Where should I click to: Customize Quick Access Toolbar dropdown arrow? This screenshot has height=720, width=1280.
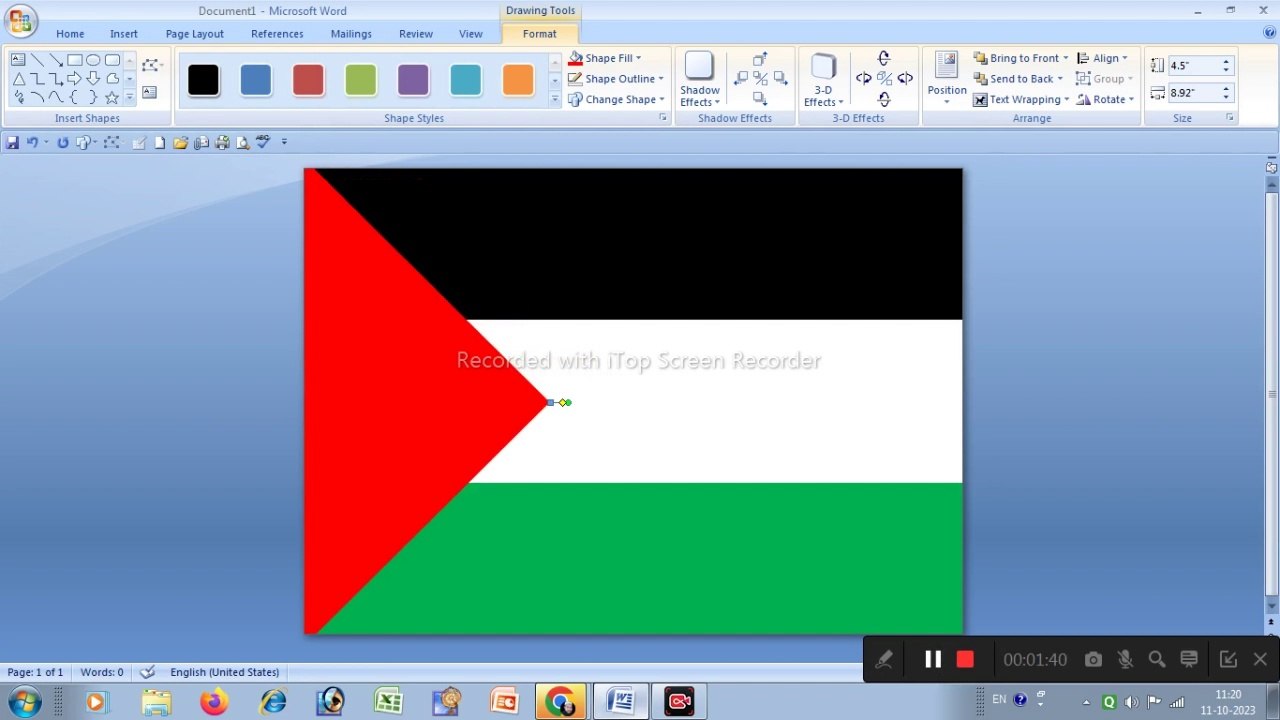284,142
